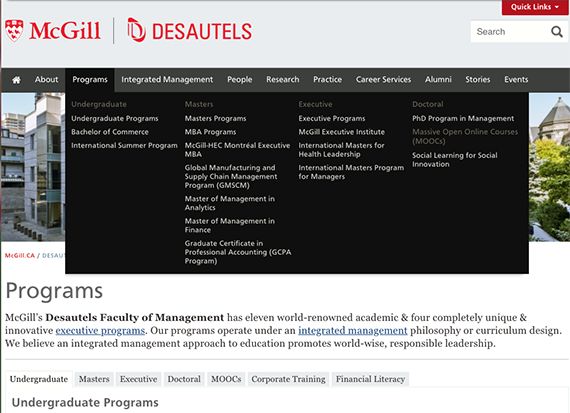The image size is (570, 413).
Task: Open McGill-HEC Montréal Executive MBA link
Action: pos(237,150)
